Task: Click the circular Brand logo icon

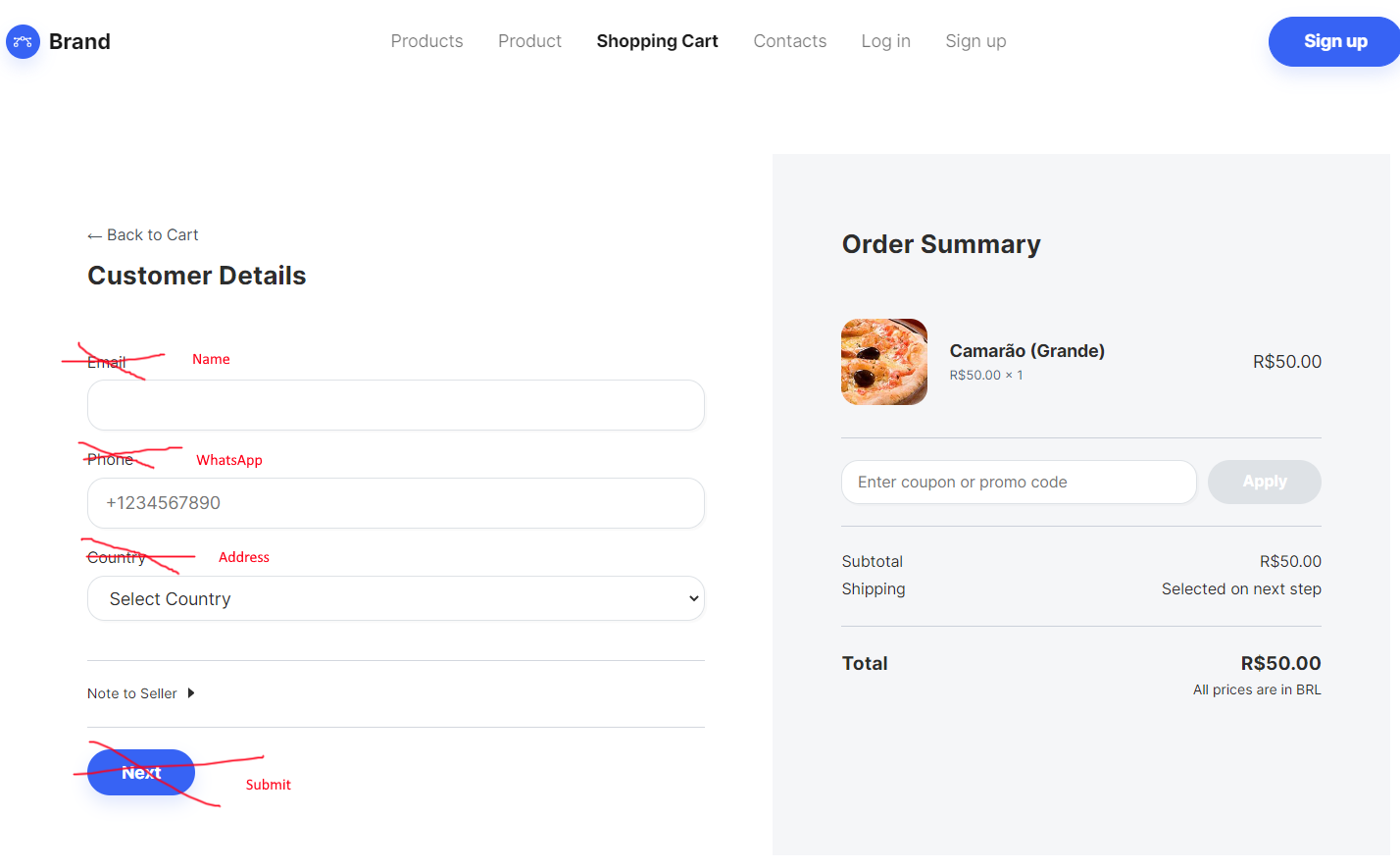Action: [23, 41]
